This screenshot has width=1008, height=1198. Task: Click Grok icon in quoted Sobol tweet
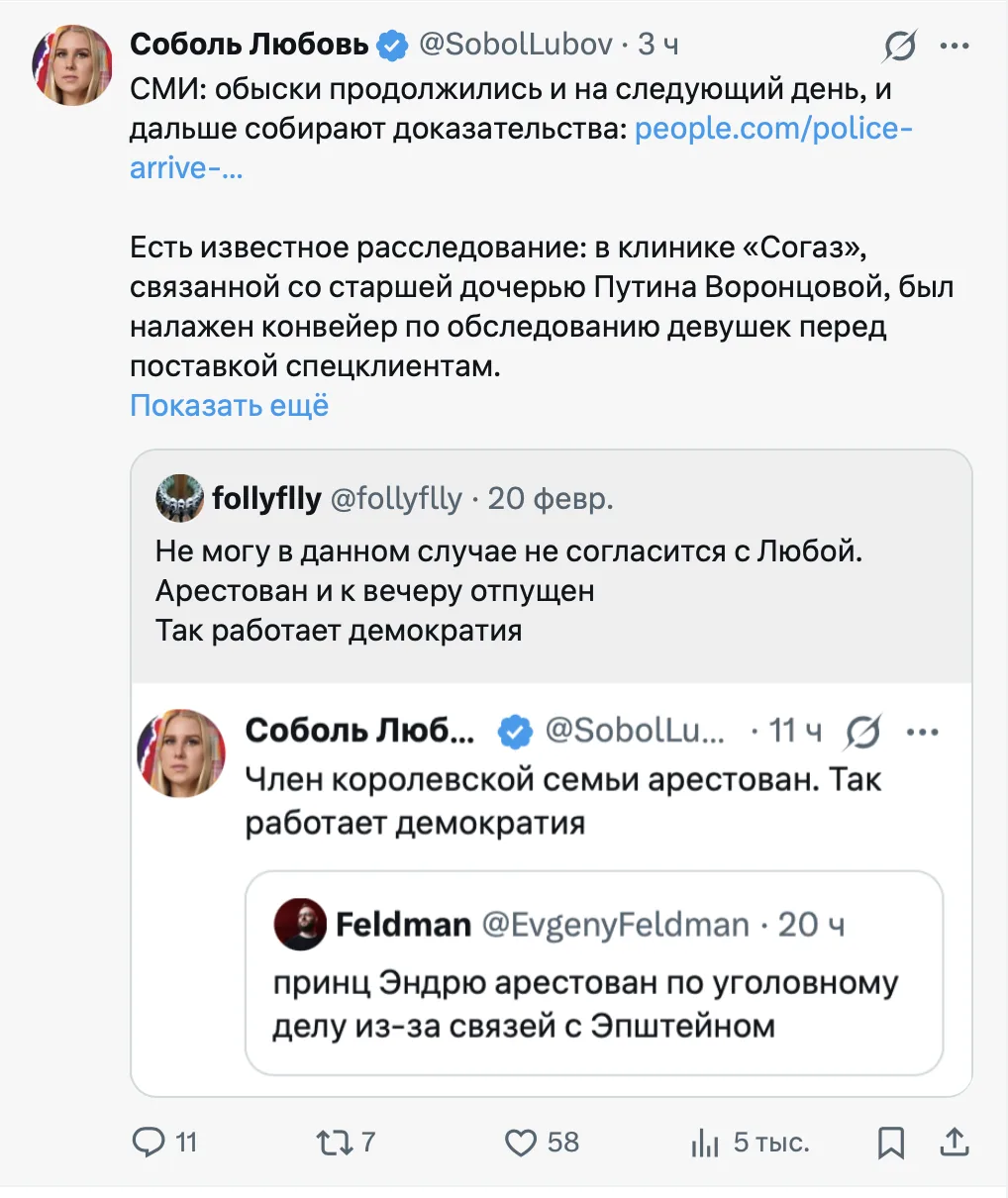coord(862,733)
